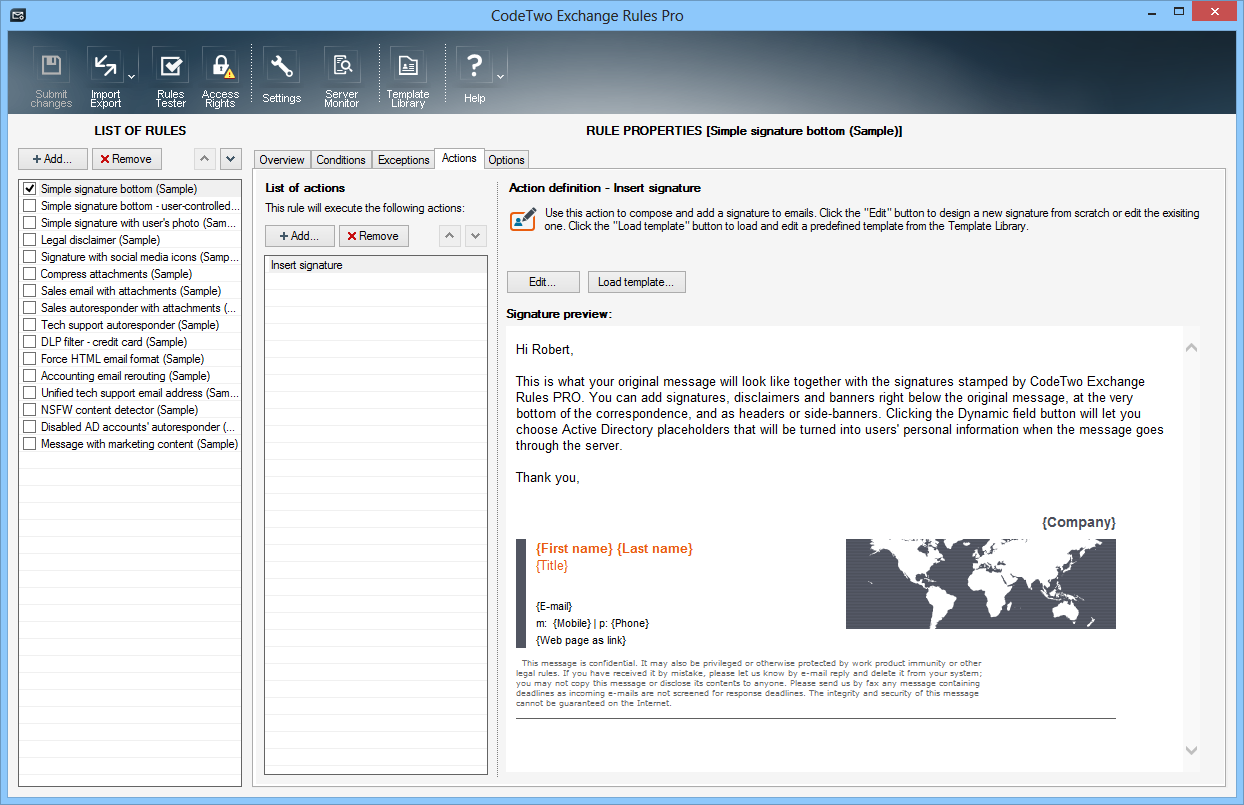The width and height of the screenshot is (1244, 805).
Task: Open the Import Export tool
Action: pyautogui.click(x=104, y=77)
